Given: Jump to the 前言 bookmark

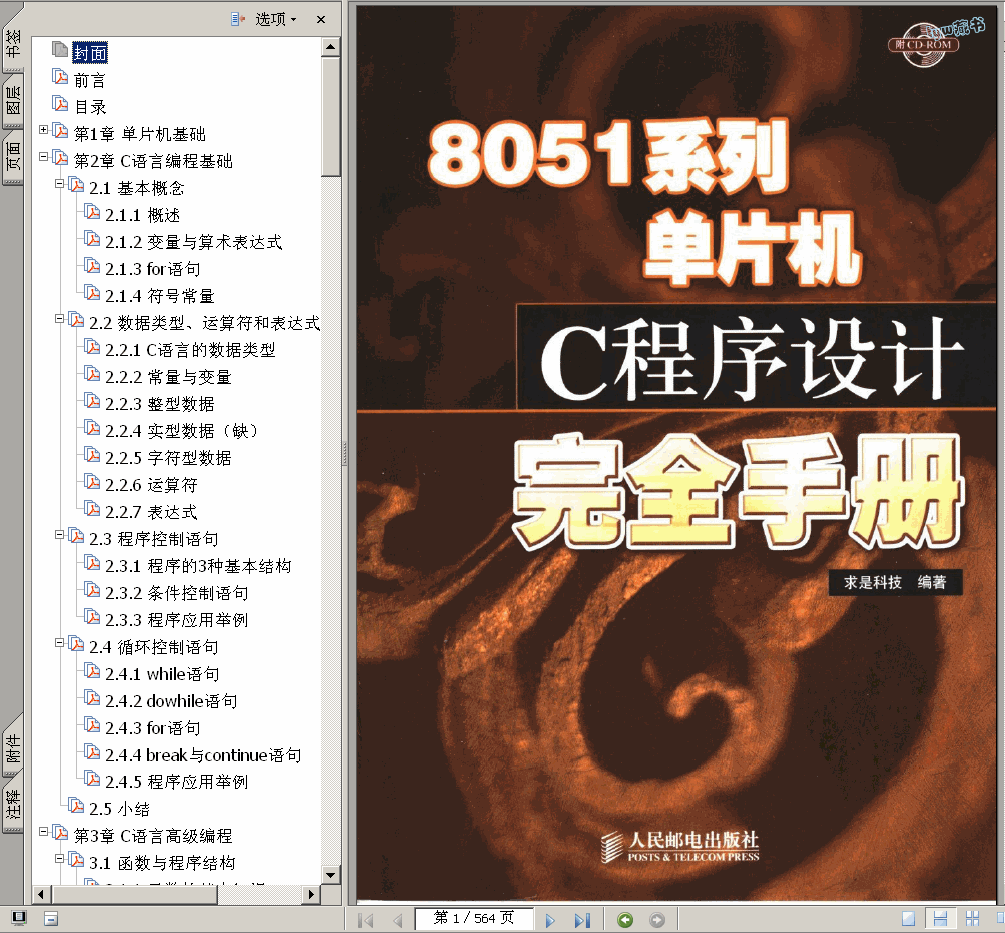Looking at the screenshot, I should (x=89, y=80).
